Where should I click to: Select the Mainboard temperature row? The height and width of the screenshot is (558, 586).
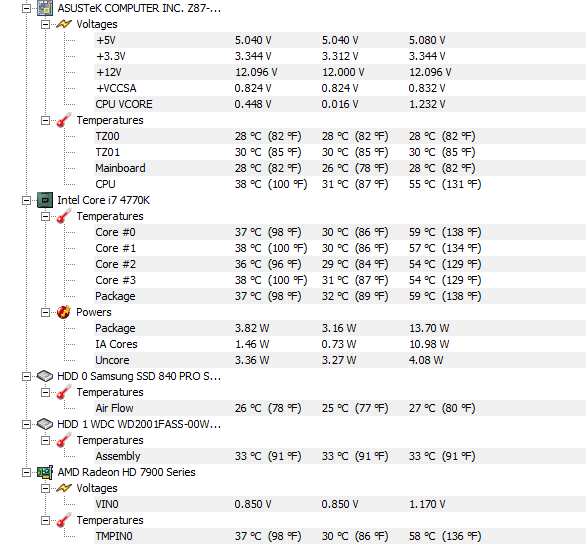[x=340, y=168]
